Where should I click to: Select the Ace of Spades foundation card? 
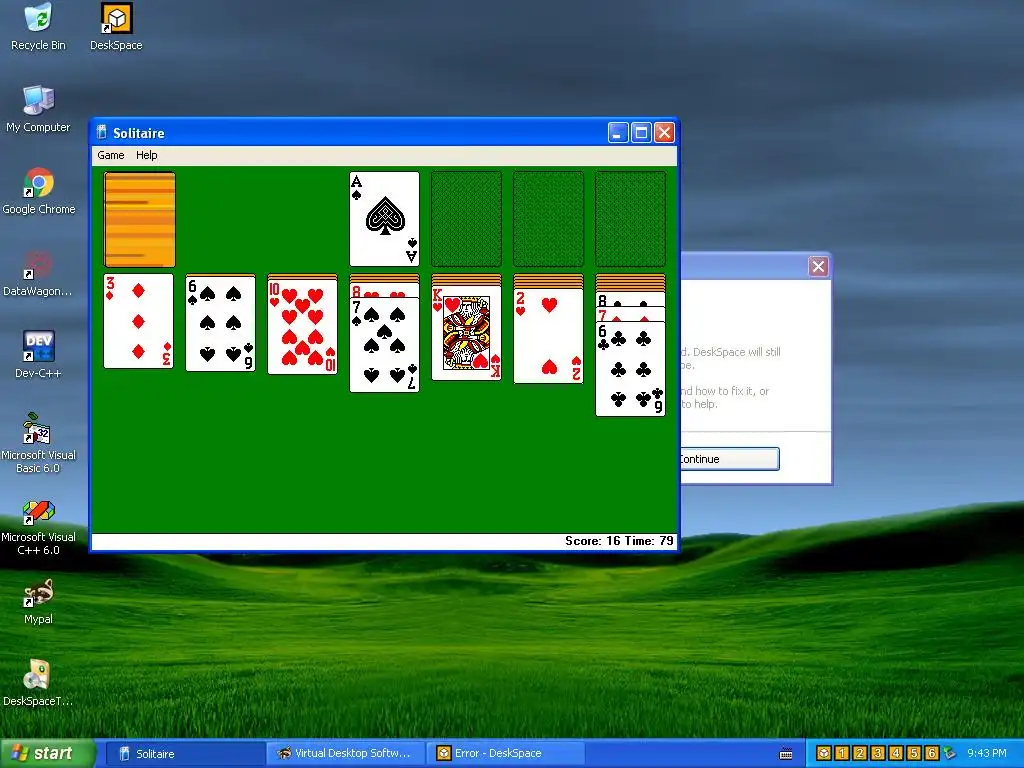click(384, 219)
